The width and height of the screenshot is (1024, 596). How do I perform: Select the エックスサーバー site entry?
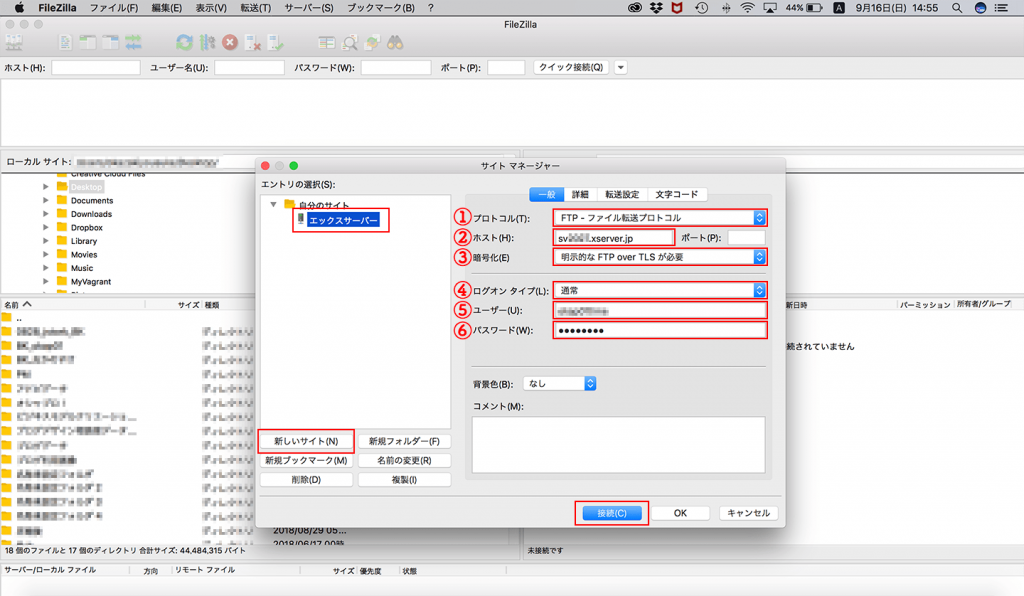(343, 220)
